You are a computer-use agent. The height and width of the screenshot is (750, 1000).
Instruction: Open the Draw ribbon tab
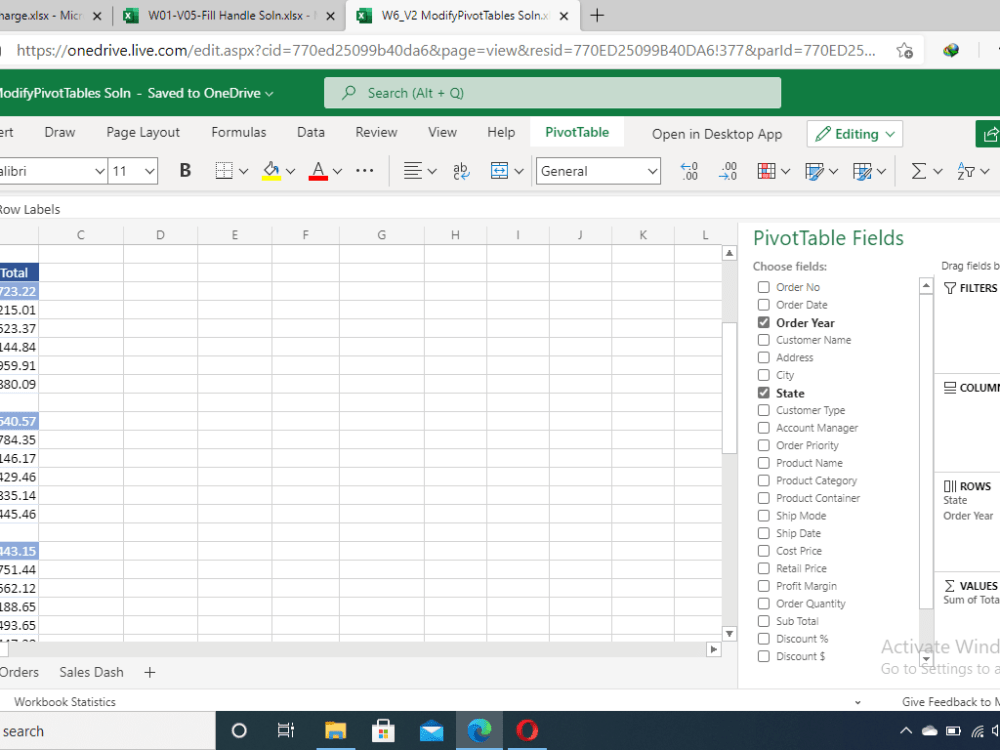60,132
